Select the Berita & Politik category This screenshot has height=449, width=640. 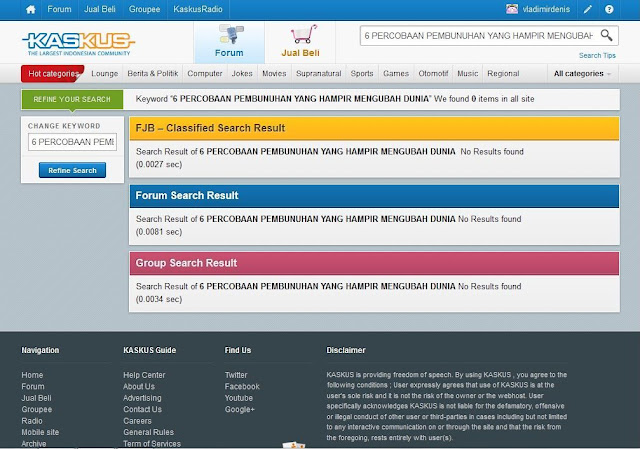tap(153, 74)
